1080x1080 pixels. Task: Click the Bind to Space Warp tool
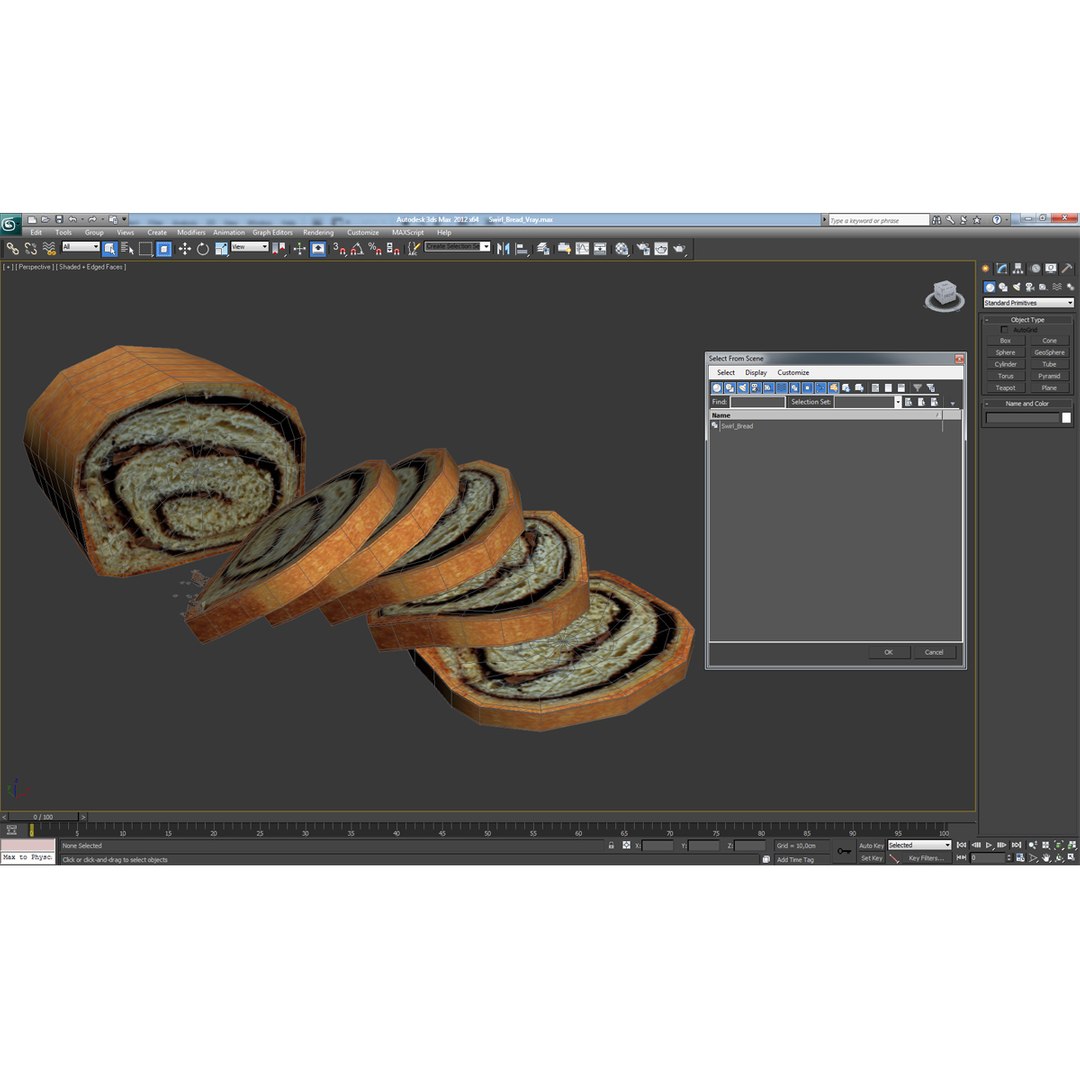tap(49, 249)
